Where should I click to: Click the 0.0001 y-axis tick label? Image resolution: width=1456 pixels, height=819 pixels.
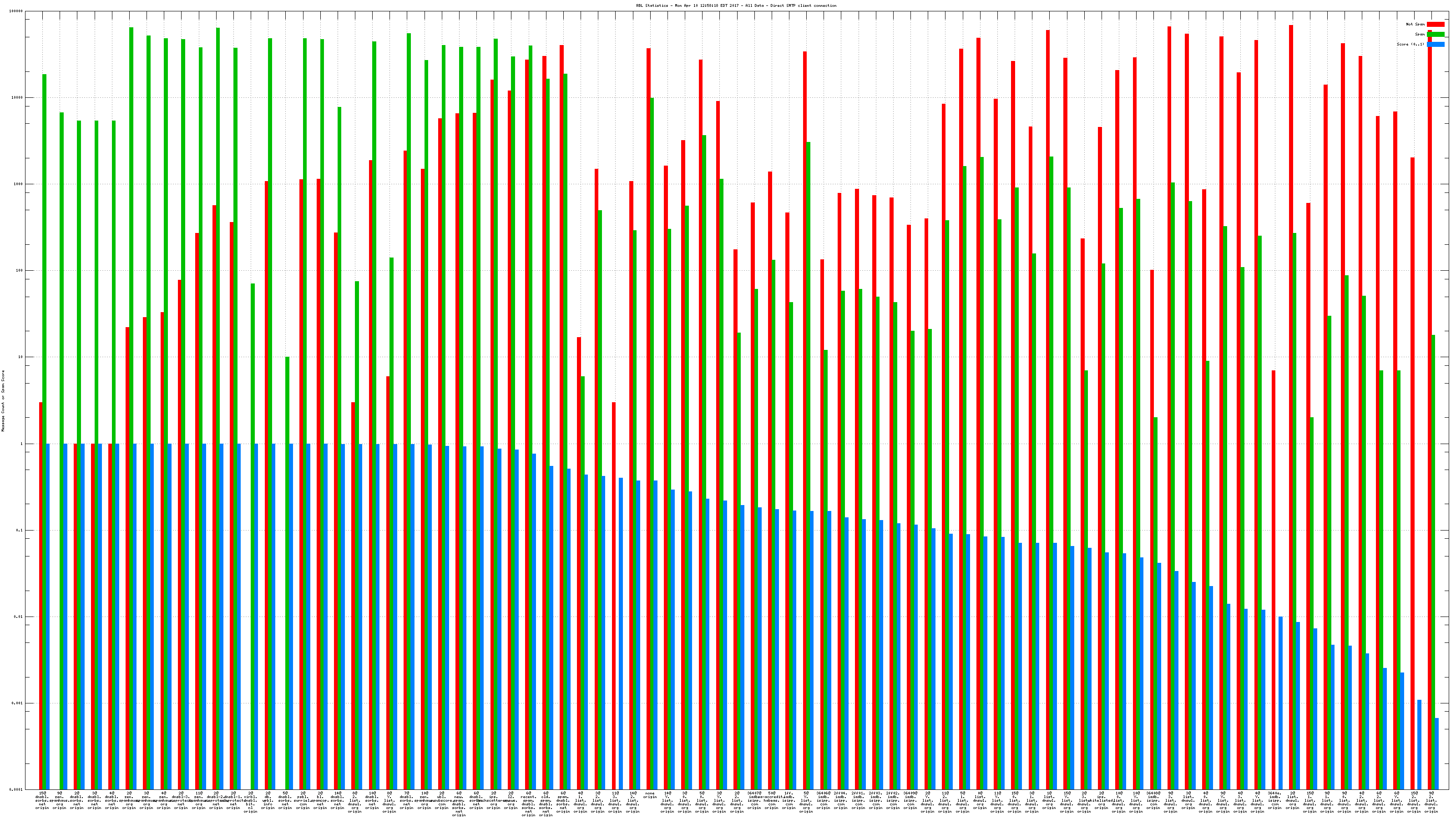16,789
